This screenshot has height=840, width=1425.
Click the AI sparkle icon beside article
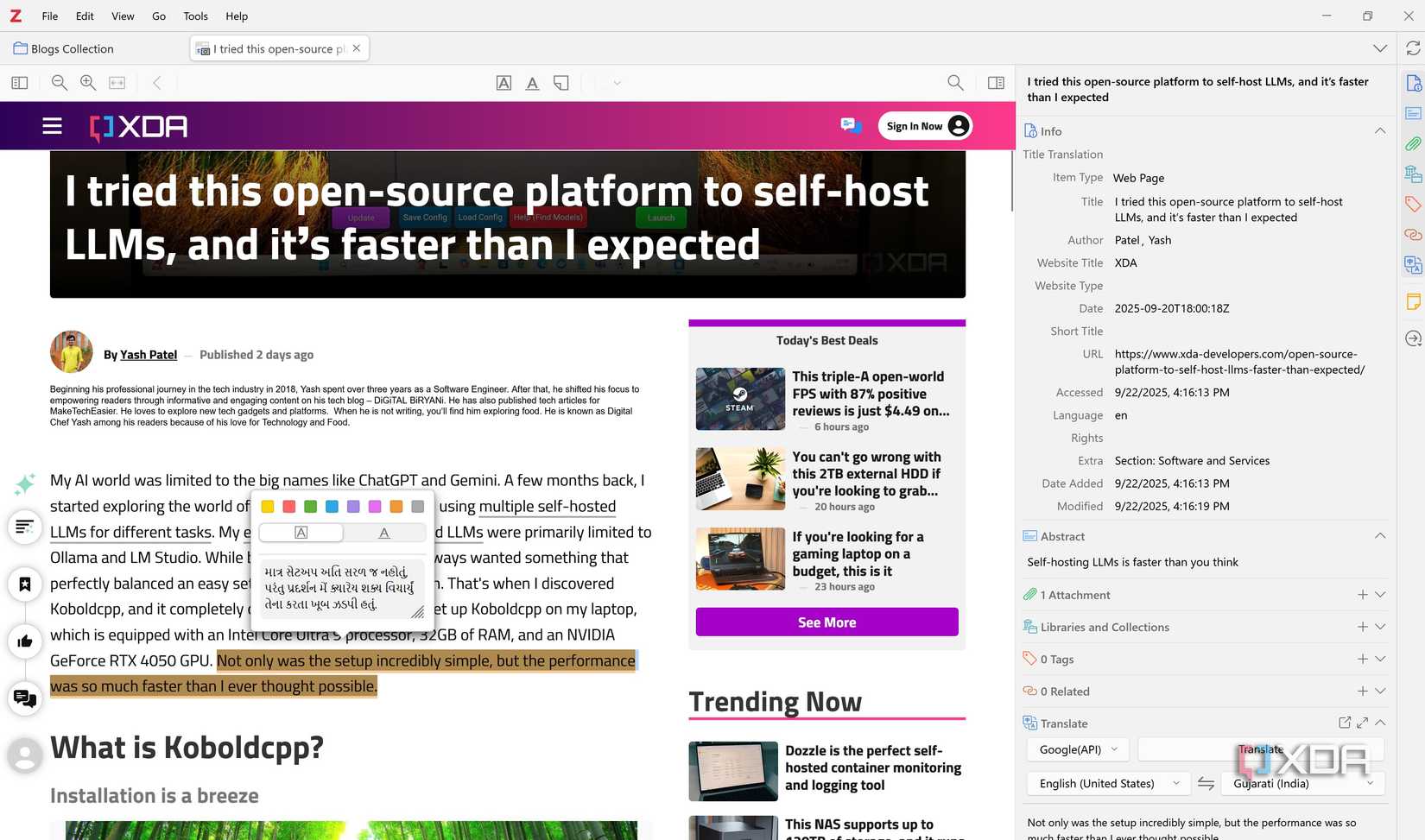pos(25,484)
